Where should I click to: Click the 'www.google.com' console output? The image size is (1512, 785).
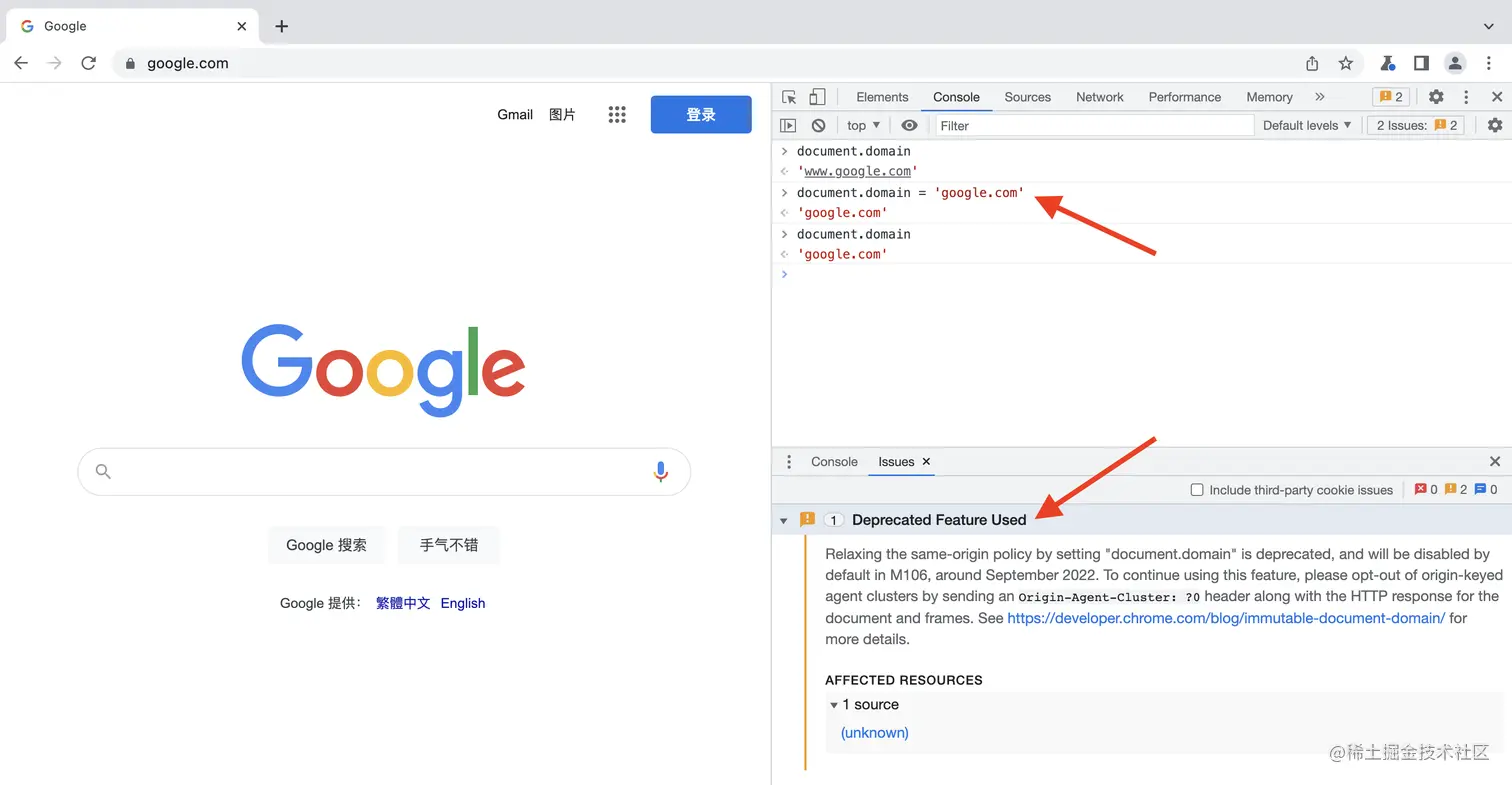pos(857,172)
